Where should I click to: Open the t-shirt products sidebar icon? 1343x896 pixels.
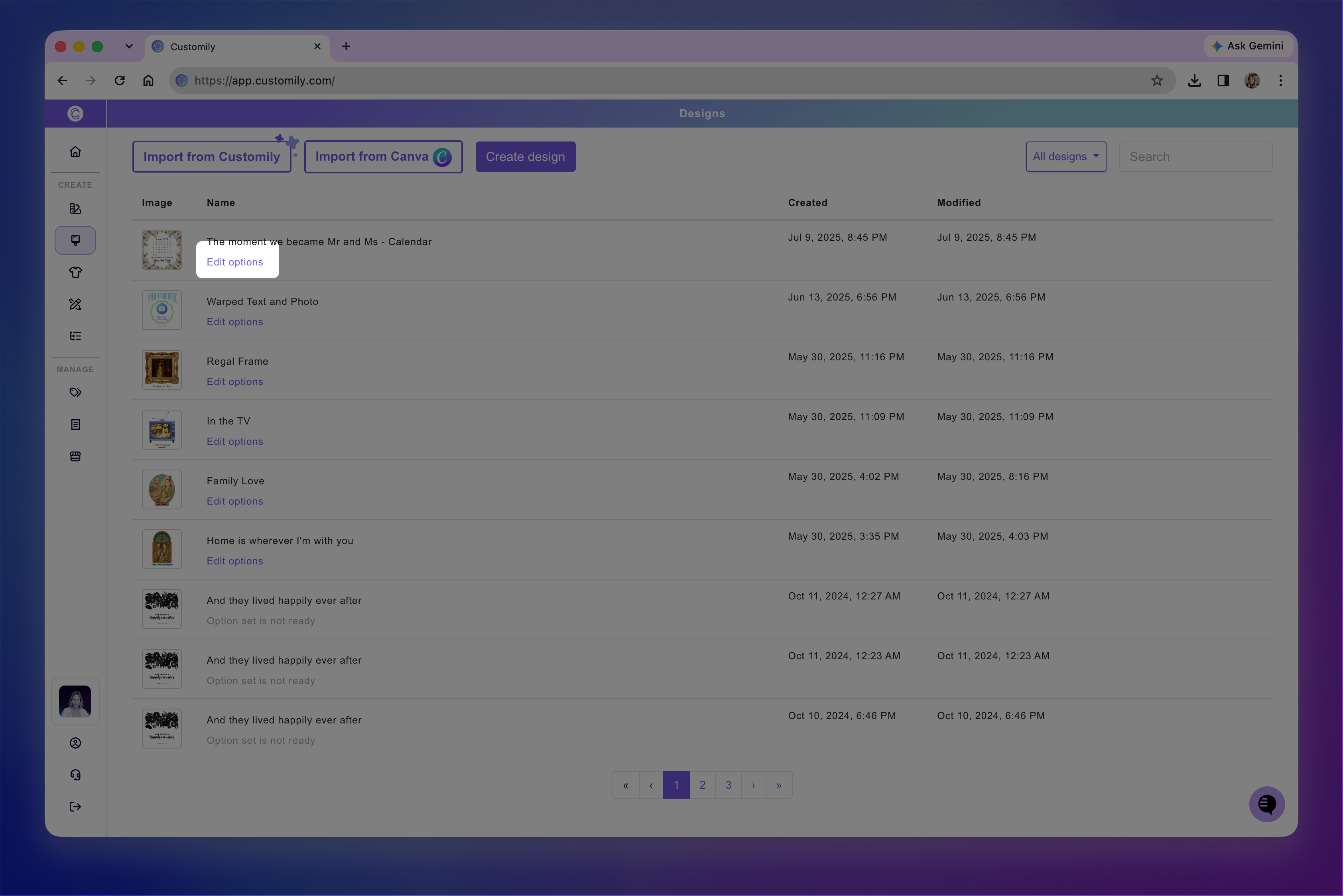[x=75, y=272]
